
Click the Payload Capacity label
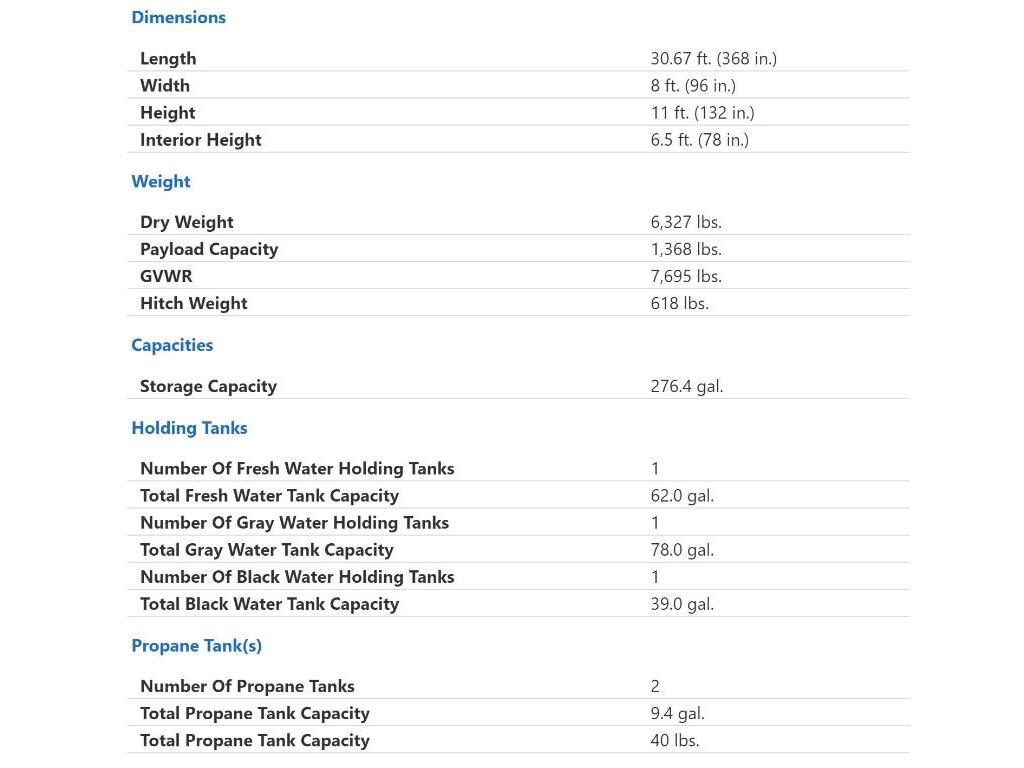tap(209, 249)
